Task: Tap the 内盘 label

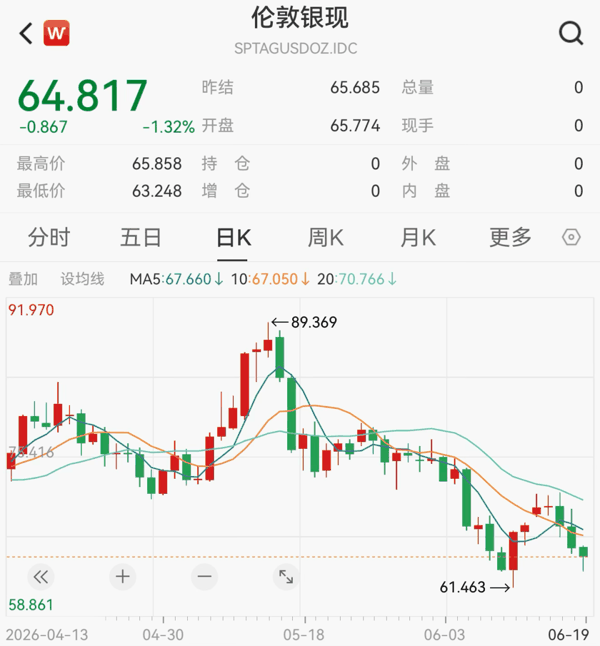Action: [x=426, y=191]
